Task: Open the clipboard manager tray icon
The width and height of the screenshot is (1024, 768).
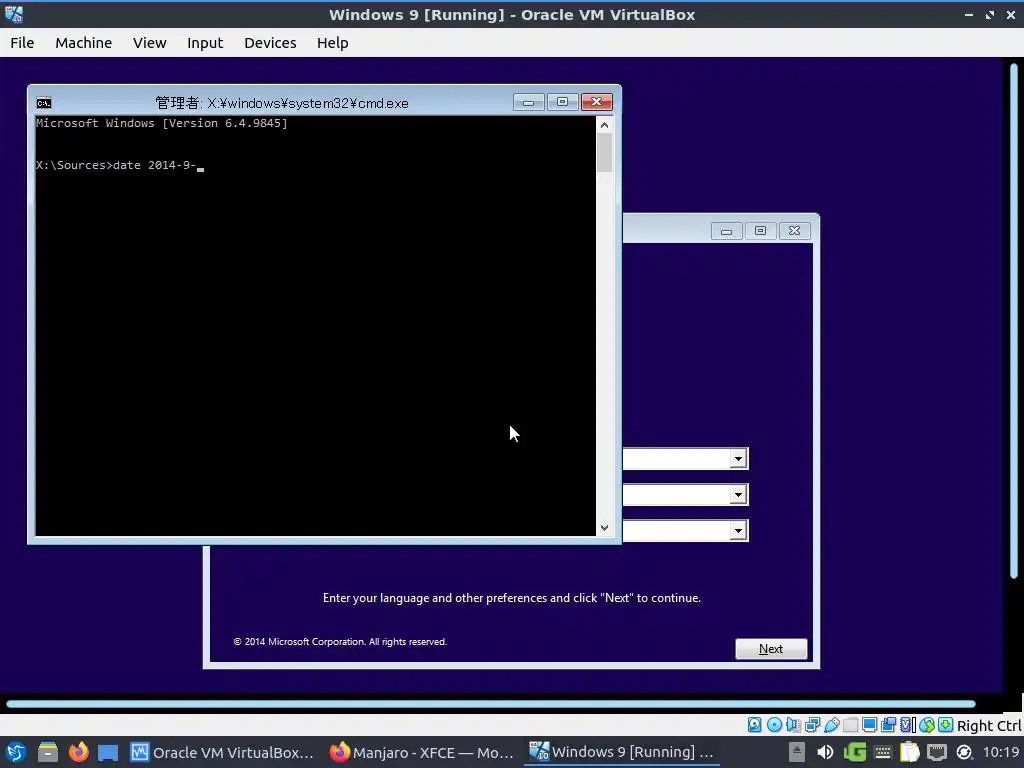Action: click(910, 752)
